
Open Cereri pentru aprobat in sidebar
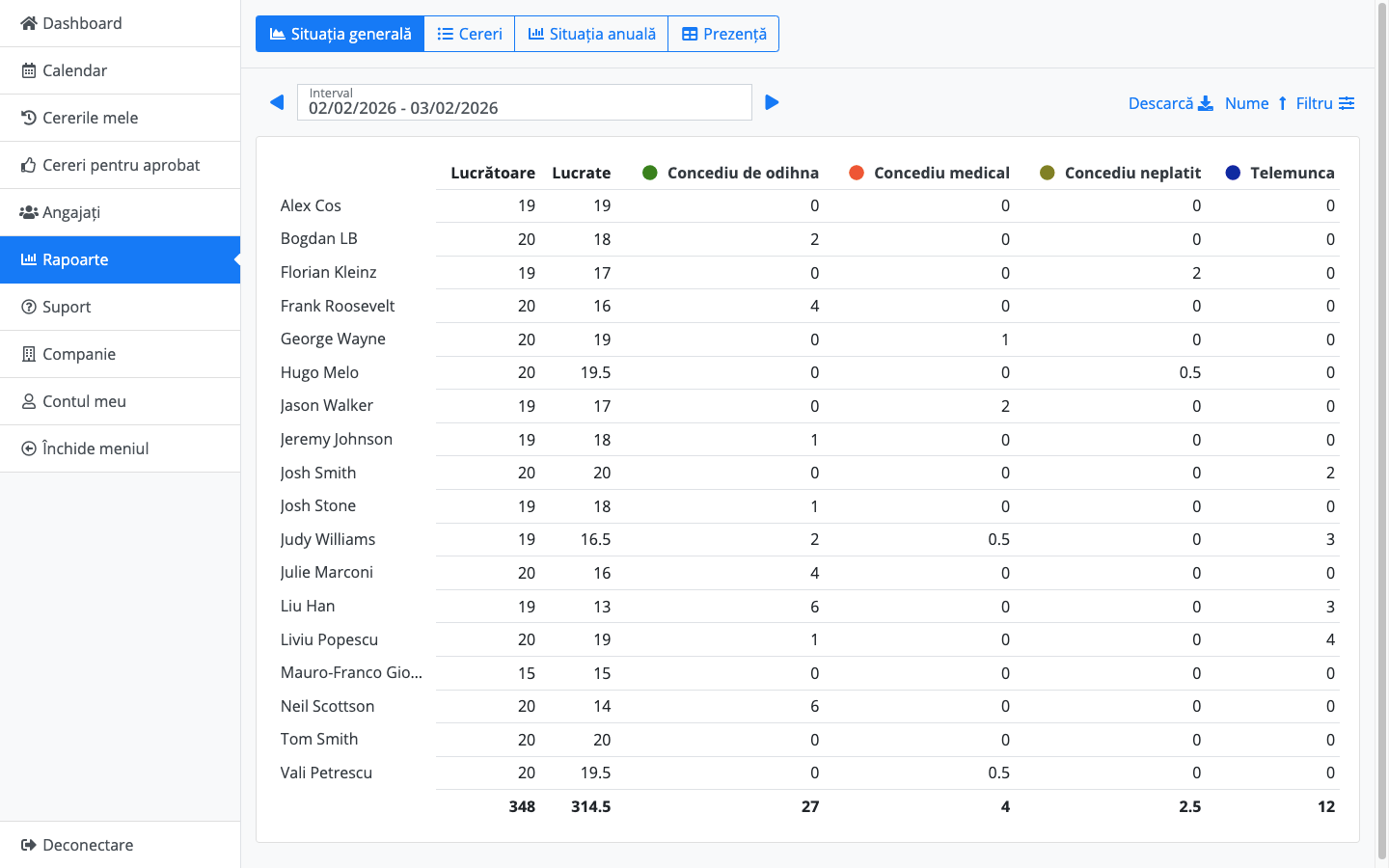121,165
